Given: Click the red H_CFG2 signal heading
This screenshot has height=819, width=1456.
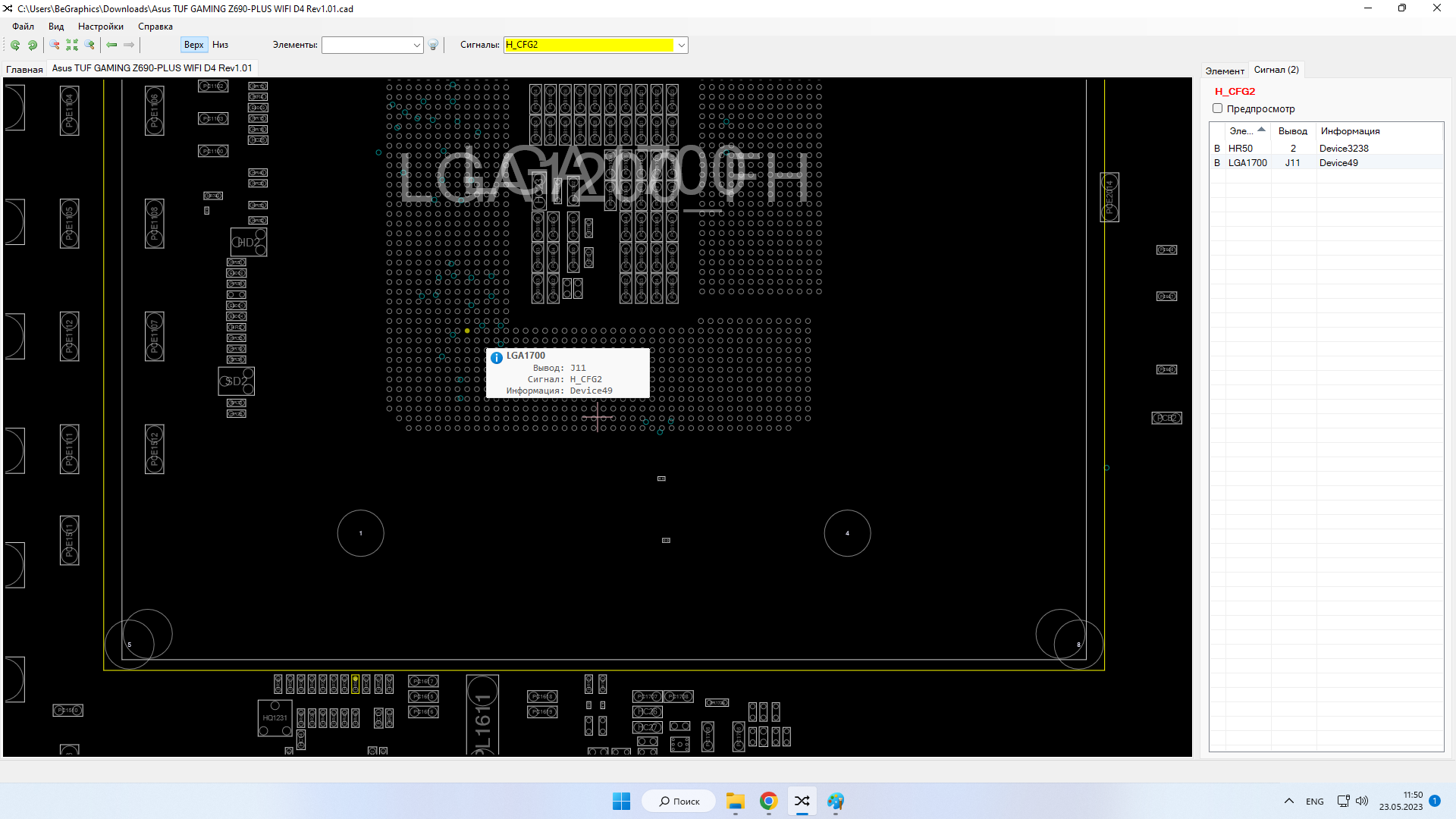Looking at the screenshot, I should tap(1235, 92).
